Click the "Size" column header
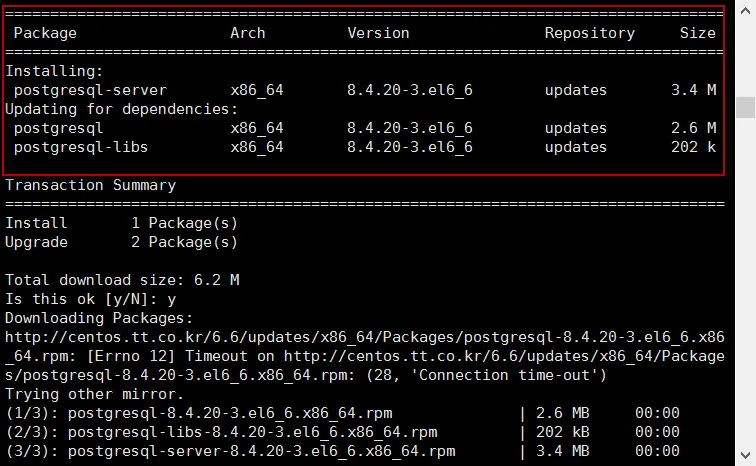Image resolution: width=756 pixels, height=466 pixels. pyautogui.click(x=698, y=33)
